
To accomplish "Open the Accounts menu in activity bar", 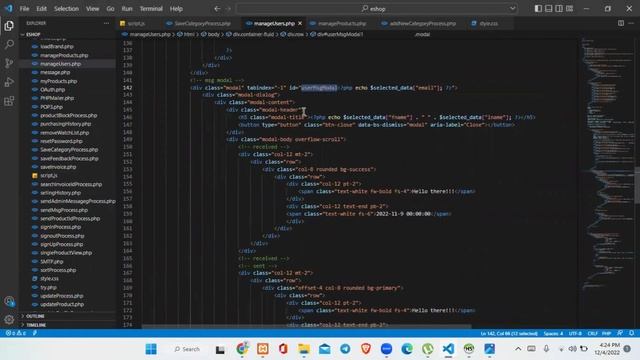I will pyautogui.click(x=9, y=301).
